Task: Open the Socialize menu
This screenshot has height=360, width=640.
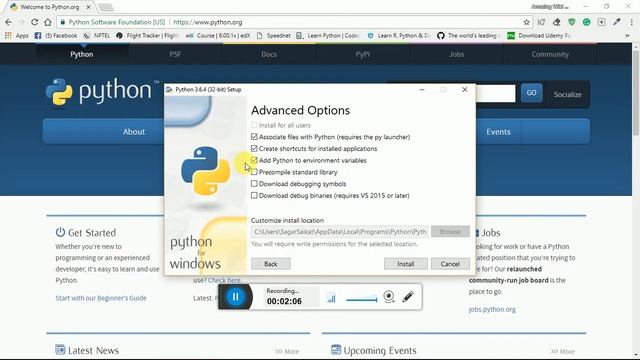Action: 567,94
